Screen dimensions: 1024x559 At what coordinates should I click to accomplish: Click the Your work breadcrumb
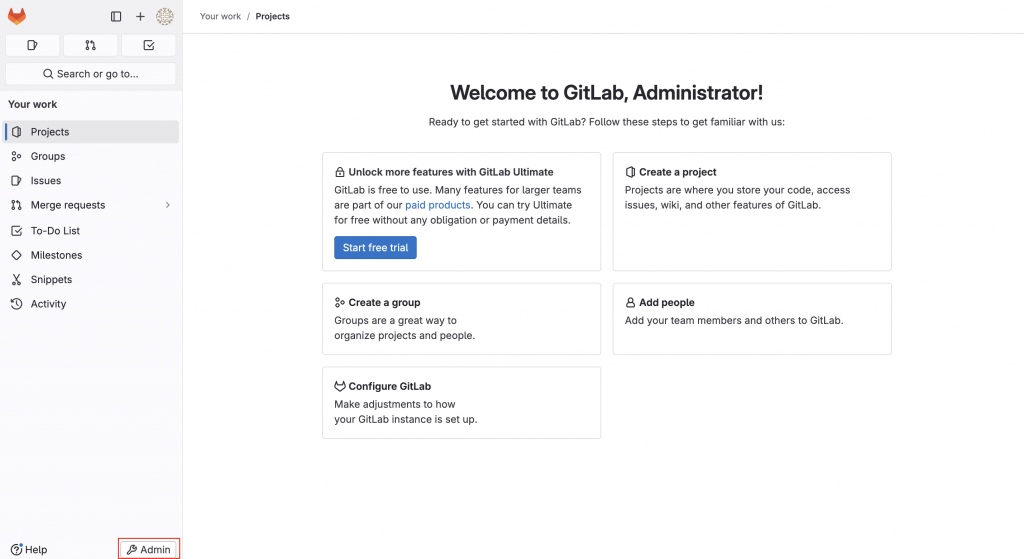click(220, 16)
